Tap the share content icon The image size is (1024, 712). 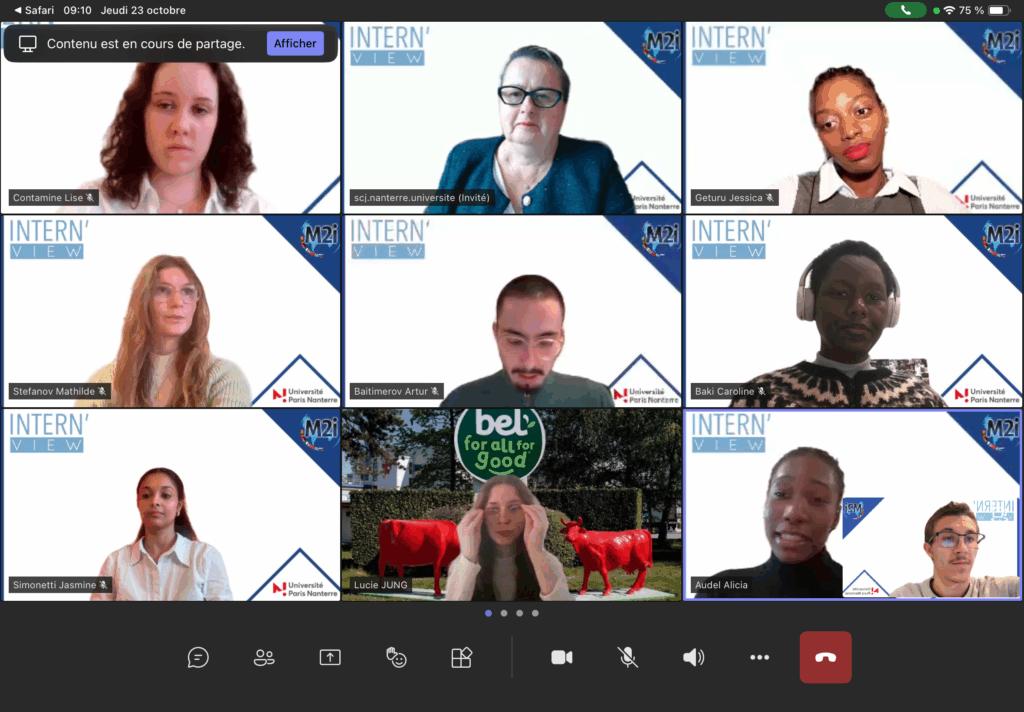pyautogui.click(x=330, y=657)
